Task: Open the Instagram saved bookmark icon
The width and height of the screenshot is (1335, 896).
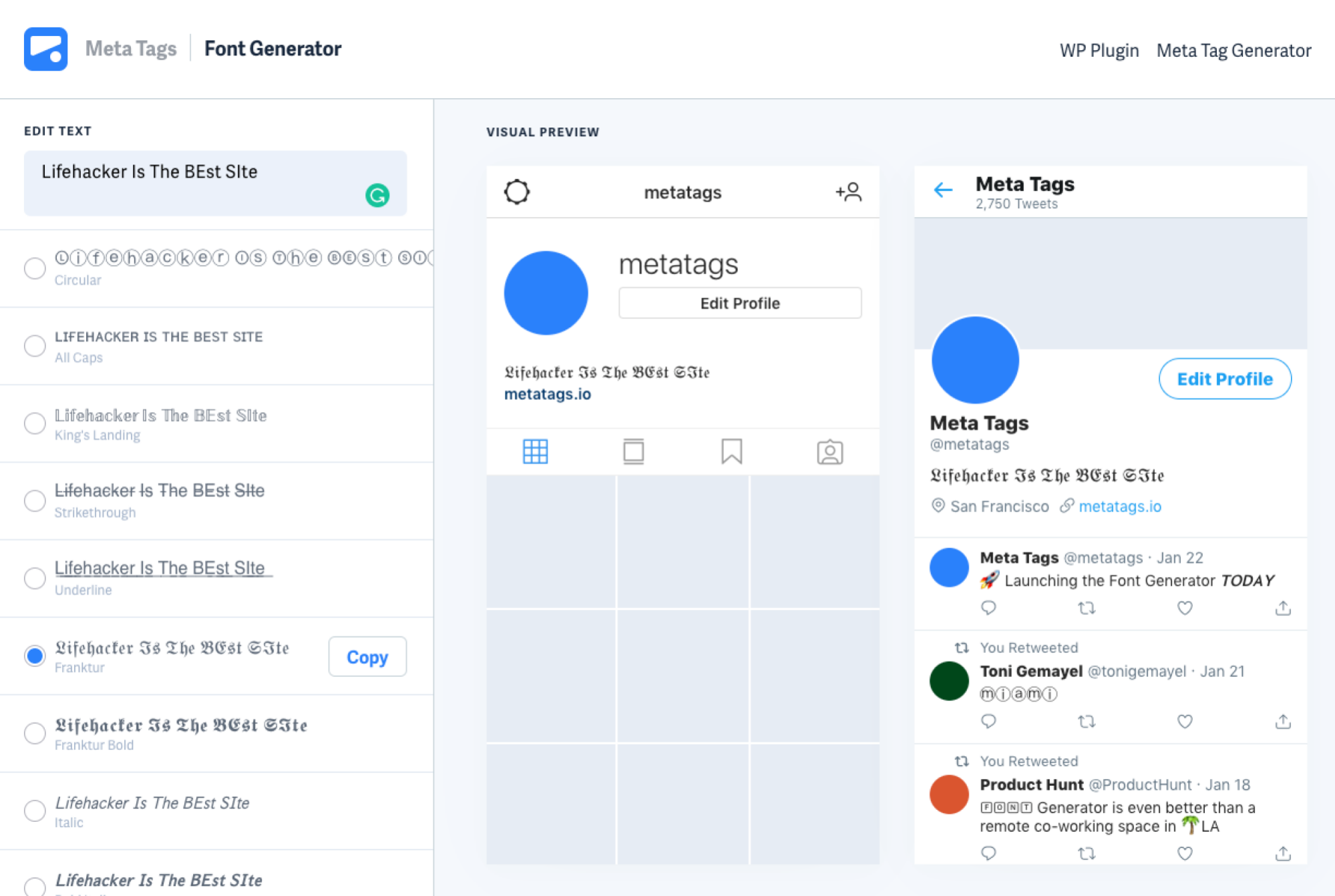Action: click(731, 451)
